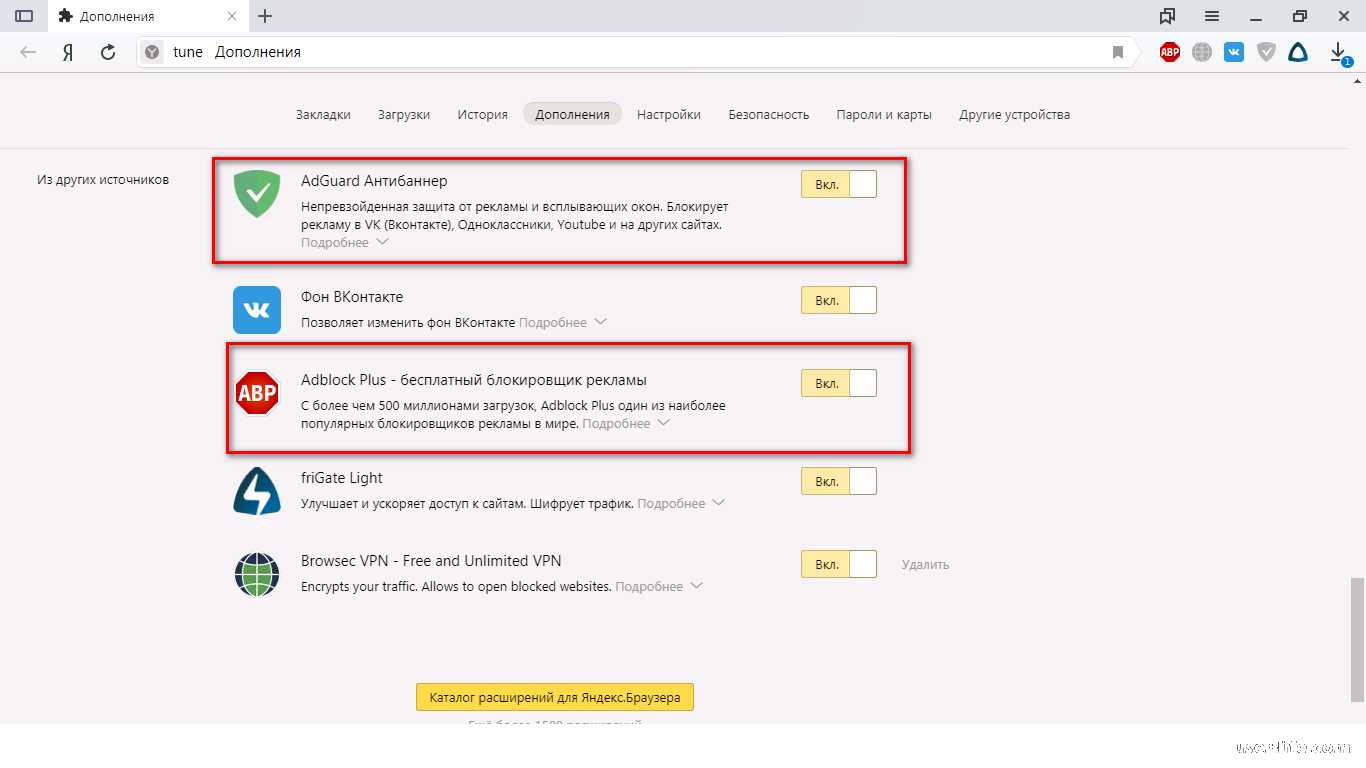Viewport: 1366px width, 768px height.
Task: Click the Фон ВКонтакте VK logo
Action: click(257, 310)
